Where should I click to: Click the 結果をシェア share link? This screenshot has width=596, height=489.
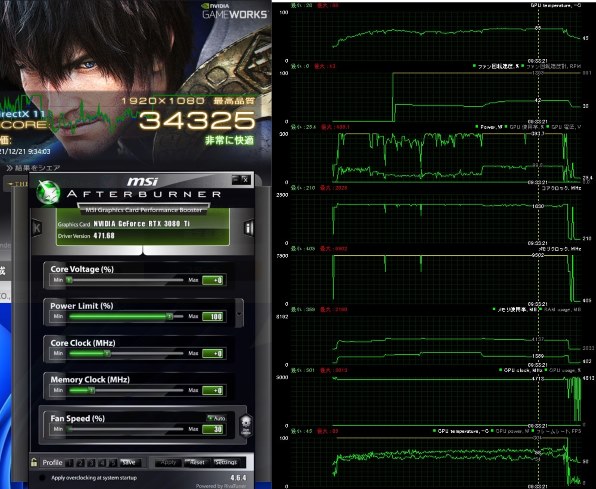click(x=33, y=168)
